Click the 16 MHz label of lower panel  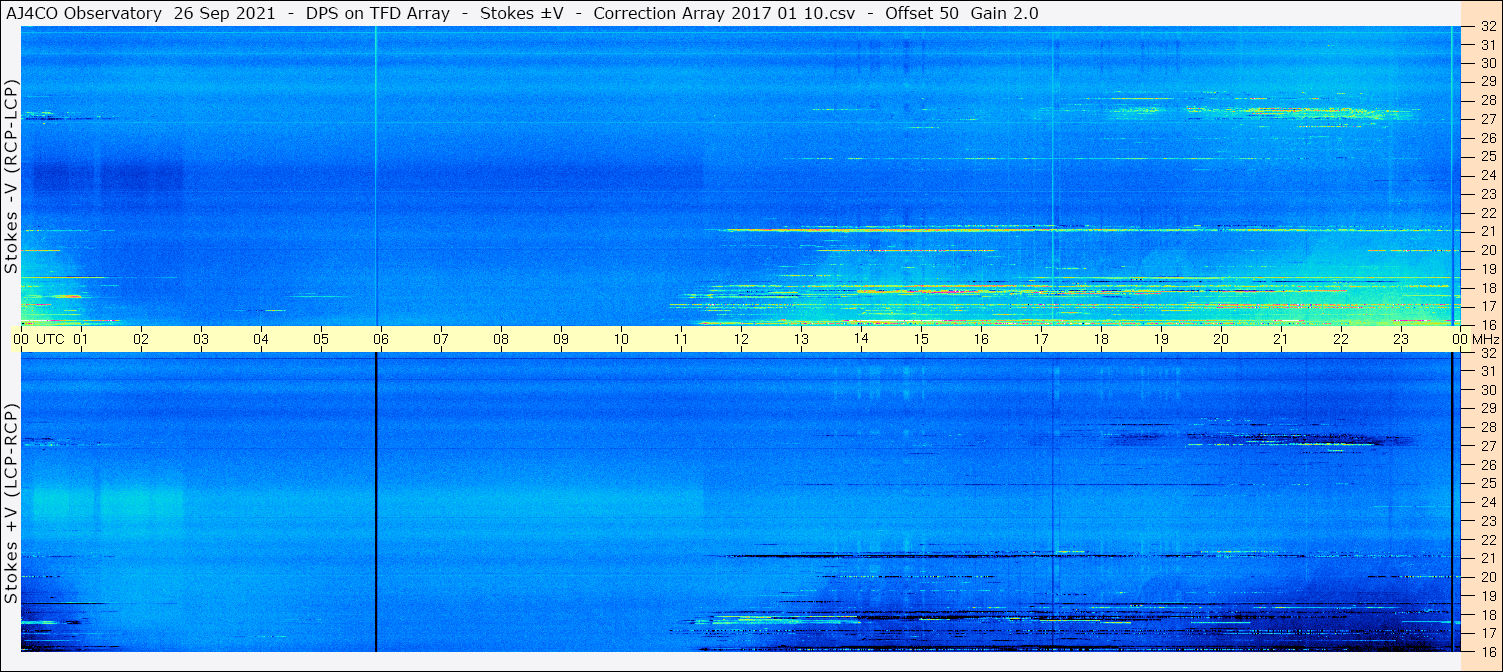pyautogui.click(x=1487, y=652)
